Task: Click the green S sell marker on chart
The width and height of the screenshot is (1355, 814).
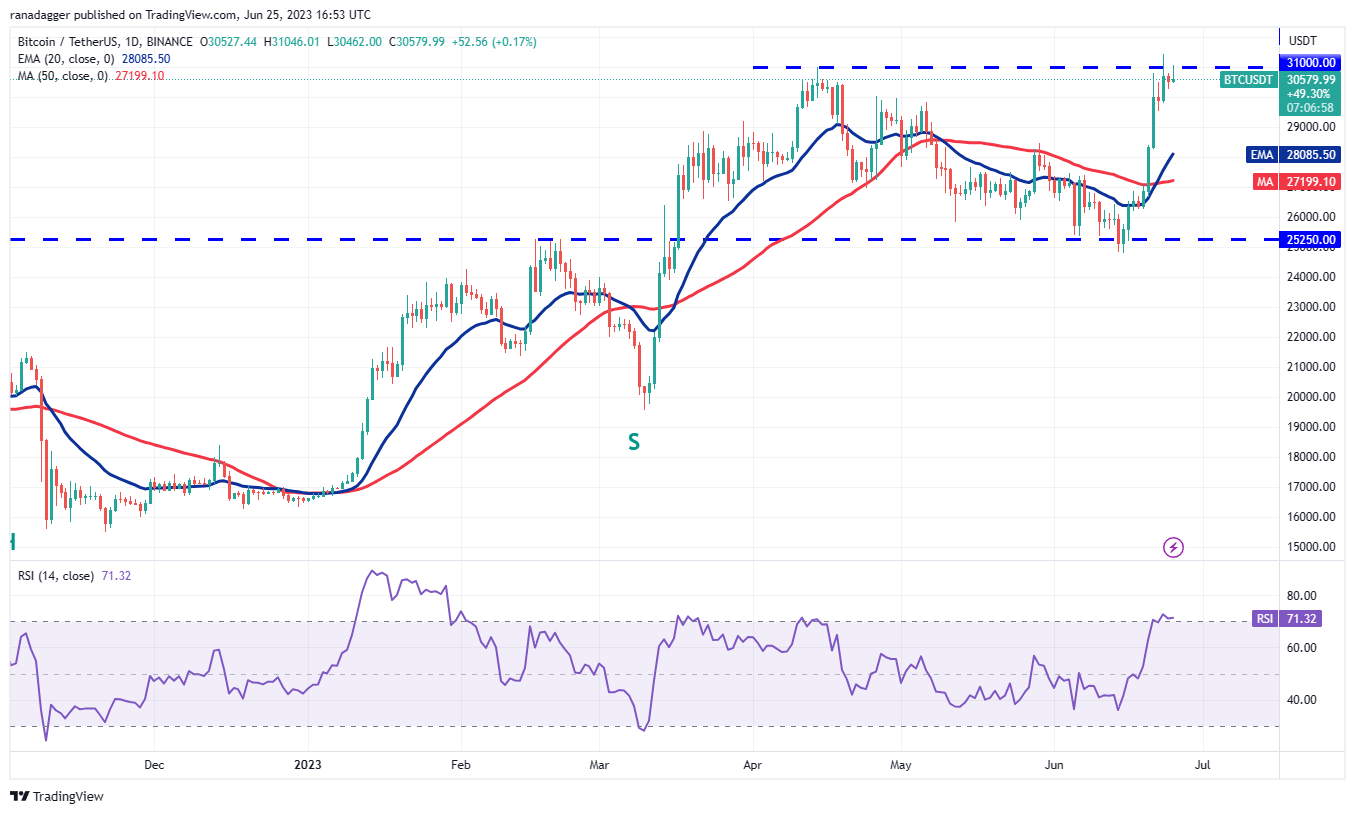Action: (634, 440)
